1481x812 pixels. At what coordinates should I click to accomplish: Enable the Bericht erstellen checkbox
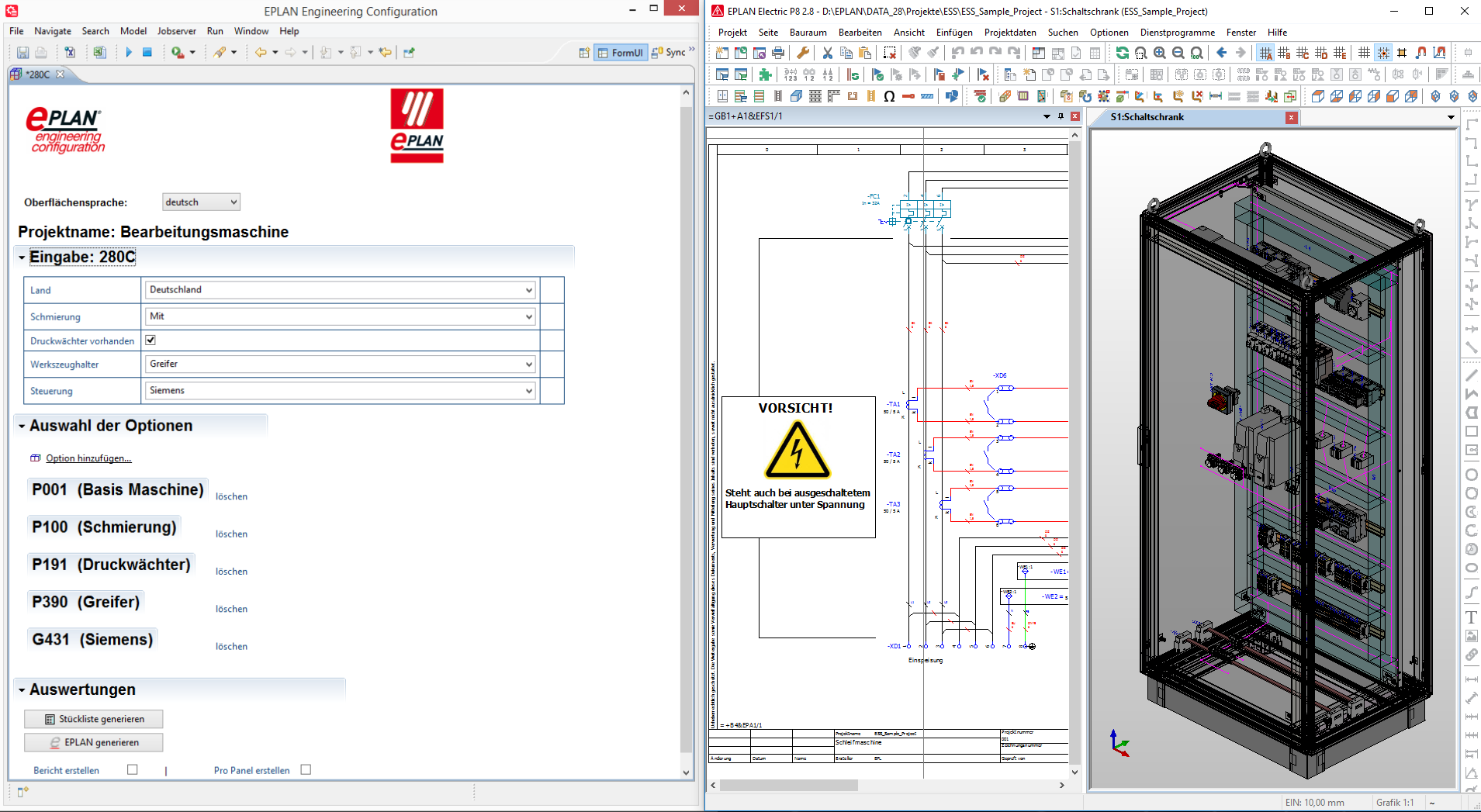[133, 769]
